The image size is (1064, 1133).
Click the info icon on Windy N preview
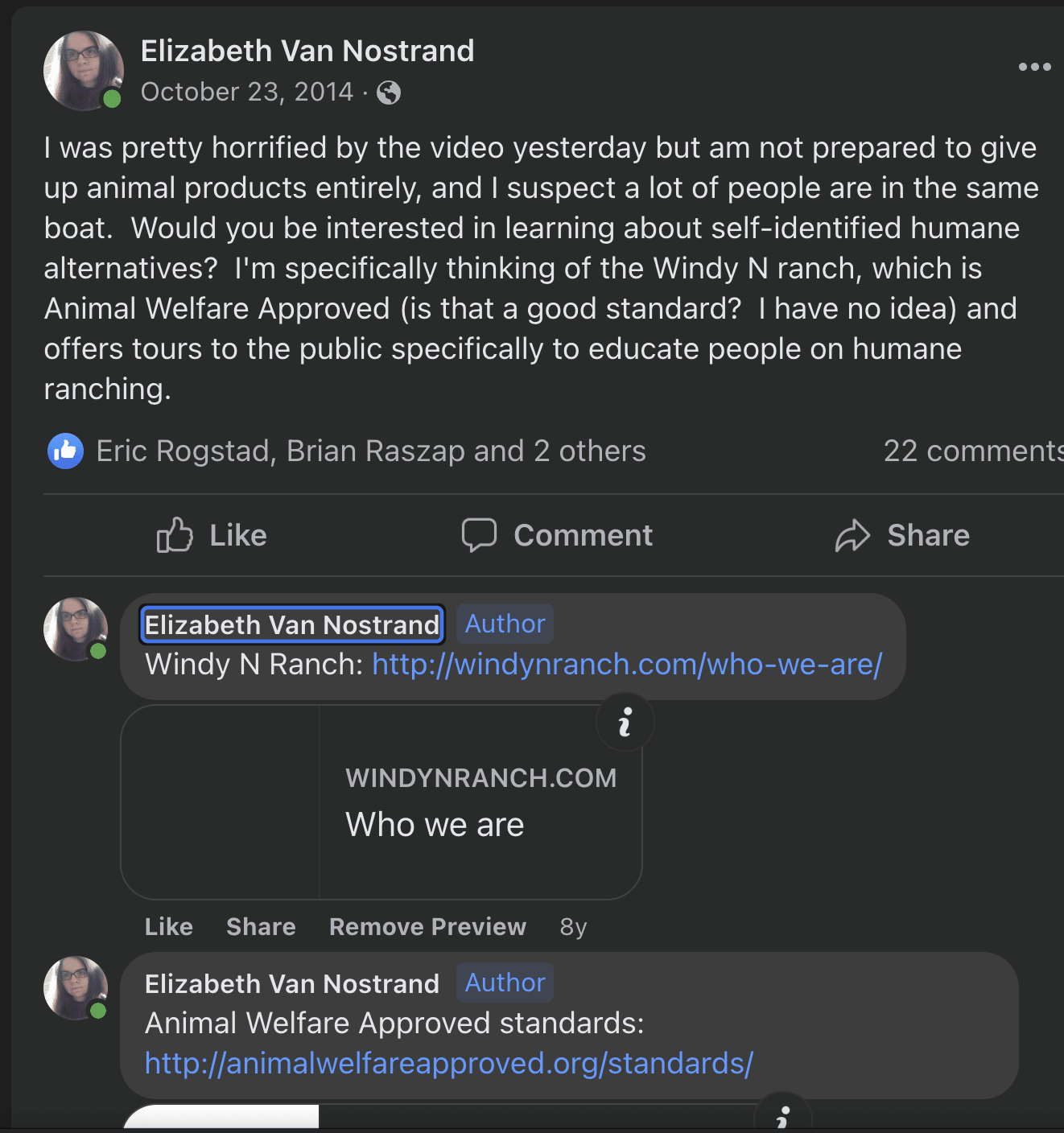(625, 722)
